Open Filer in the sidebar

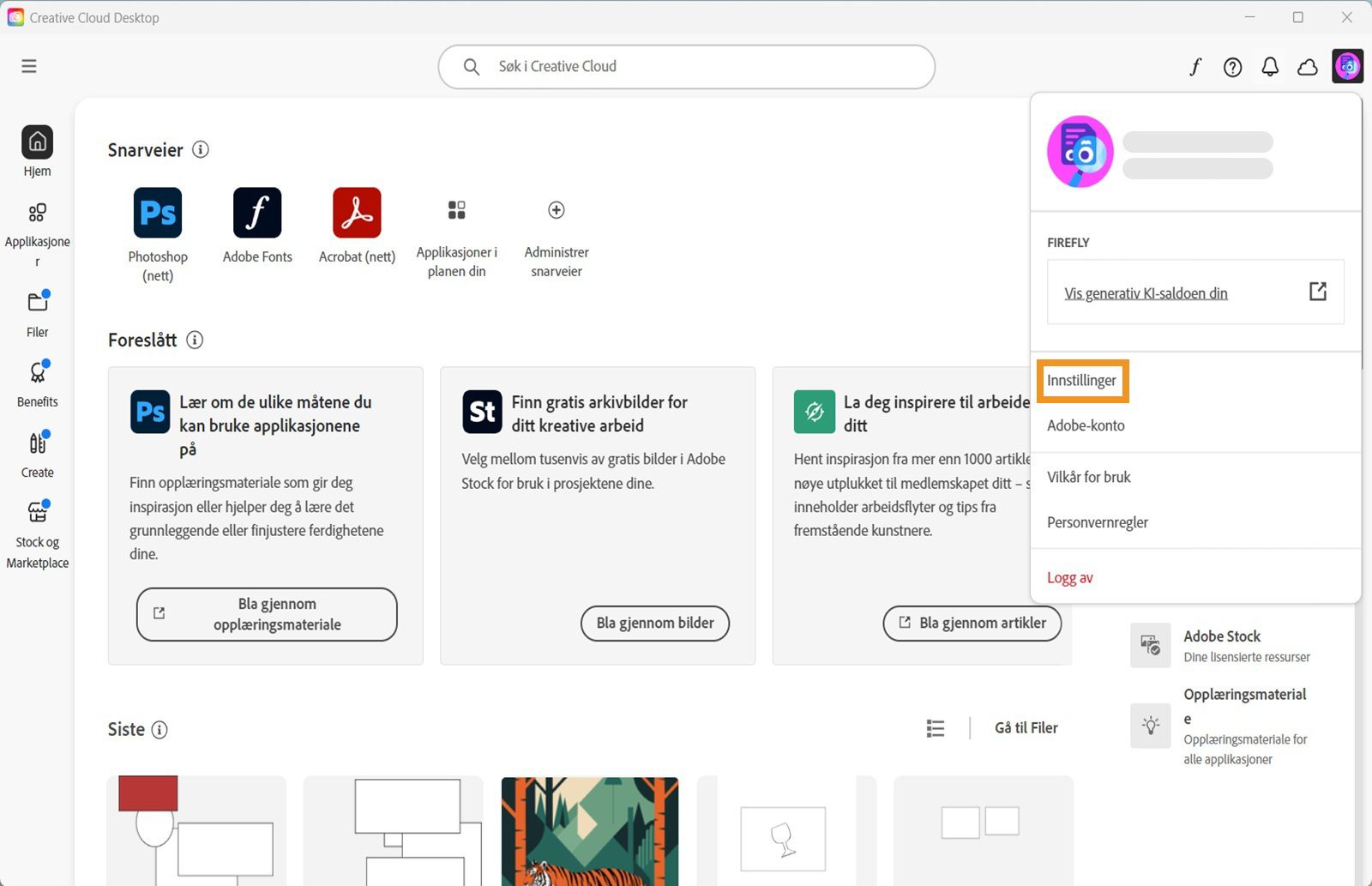[37, 313]
